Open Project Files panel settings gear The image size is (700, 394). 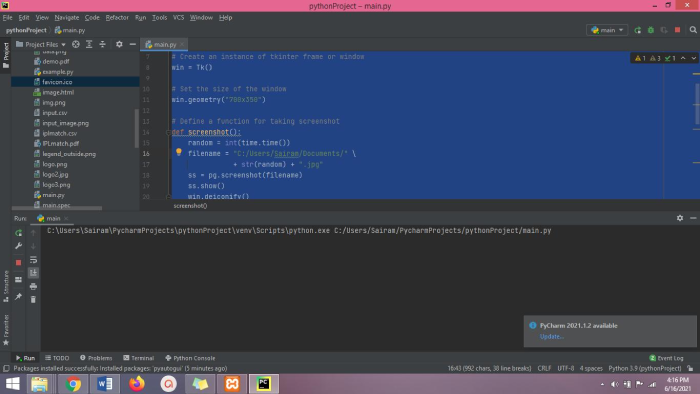[x=119, y=44]
